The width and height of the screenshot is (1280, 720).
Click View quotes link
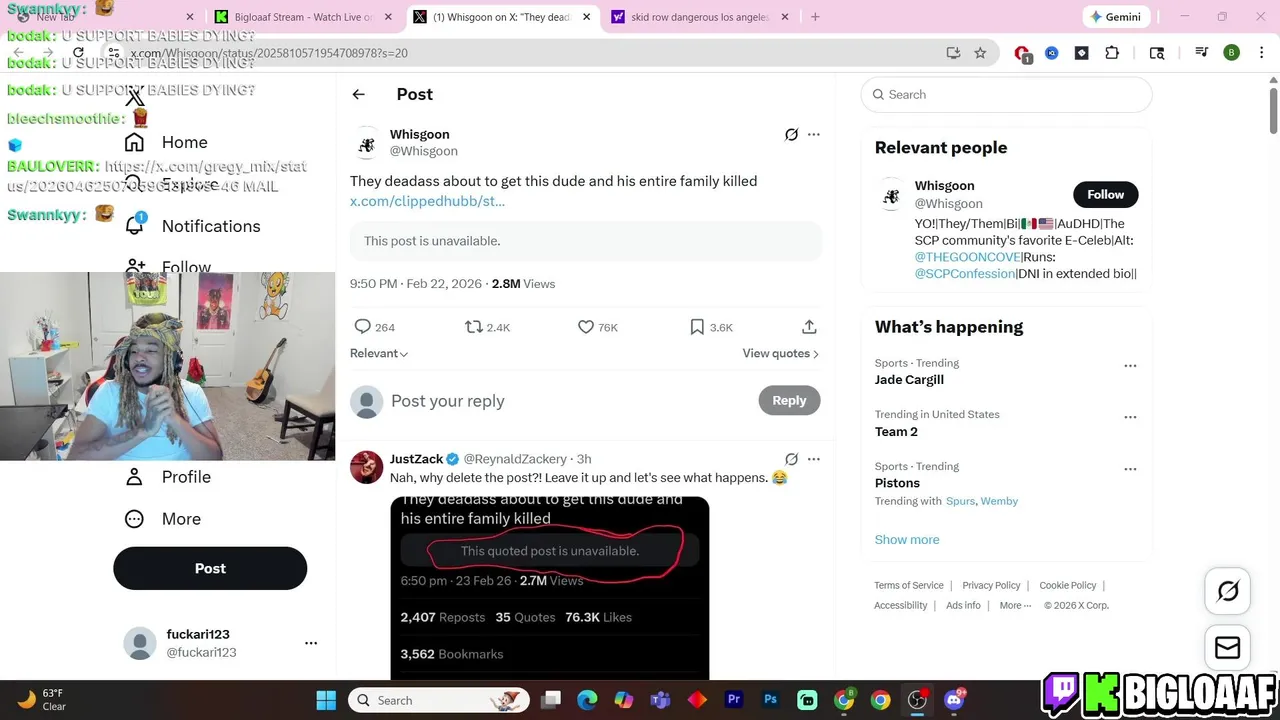point(780,353)
